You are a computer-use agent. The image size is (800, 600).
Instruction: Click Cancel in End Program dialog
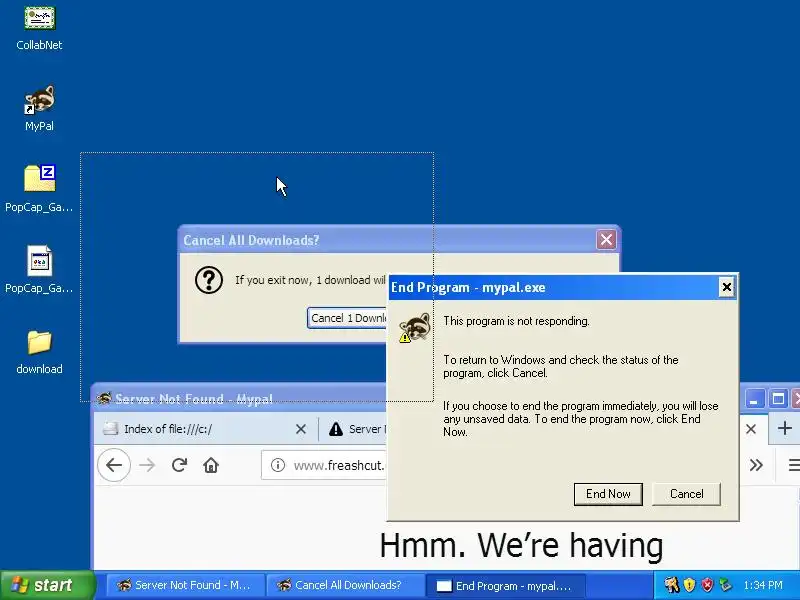coord(686,494)
